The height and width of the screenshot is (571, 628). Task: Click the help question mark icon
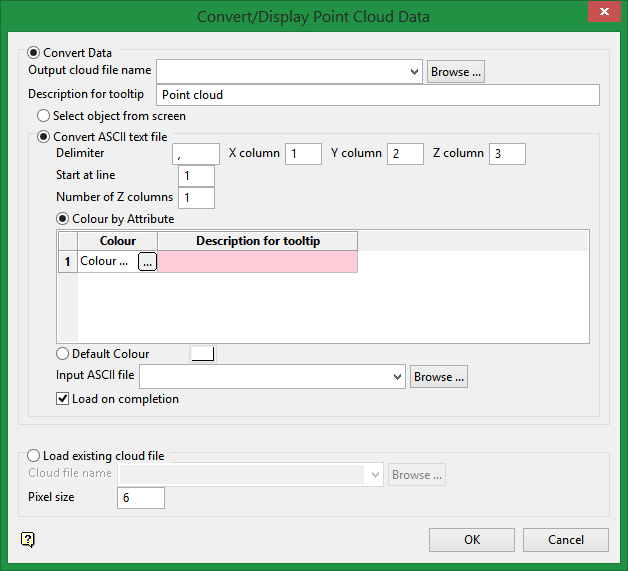(28, 539)
